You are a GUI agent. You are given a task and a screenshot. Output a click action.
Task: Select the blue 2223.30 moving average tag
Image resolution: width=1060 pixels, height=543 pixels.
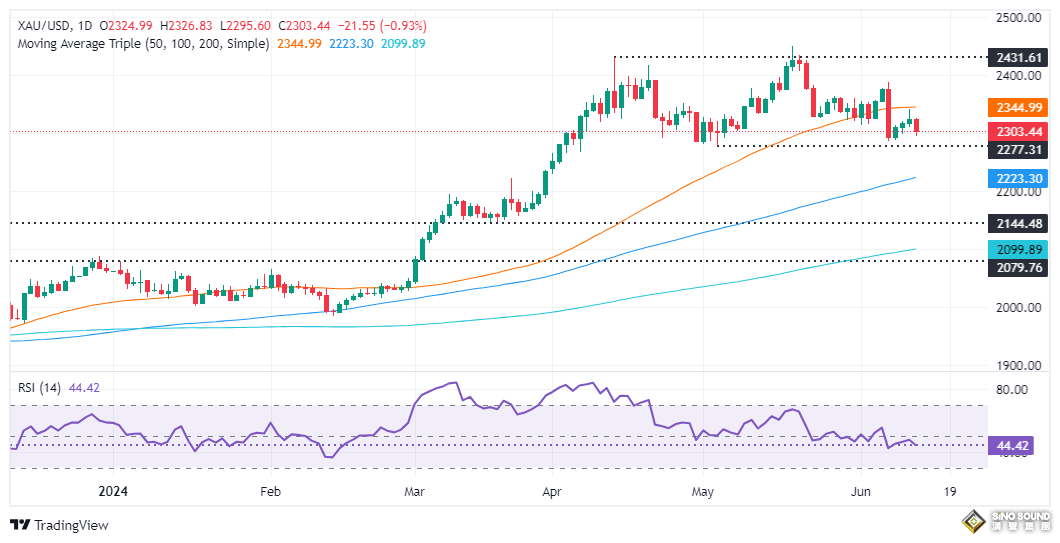click(x=1018, y=179)
